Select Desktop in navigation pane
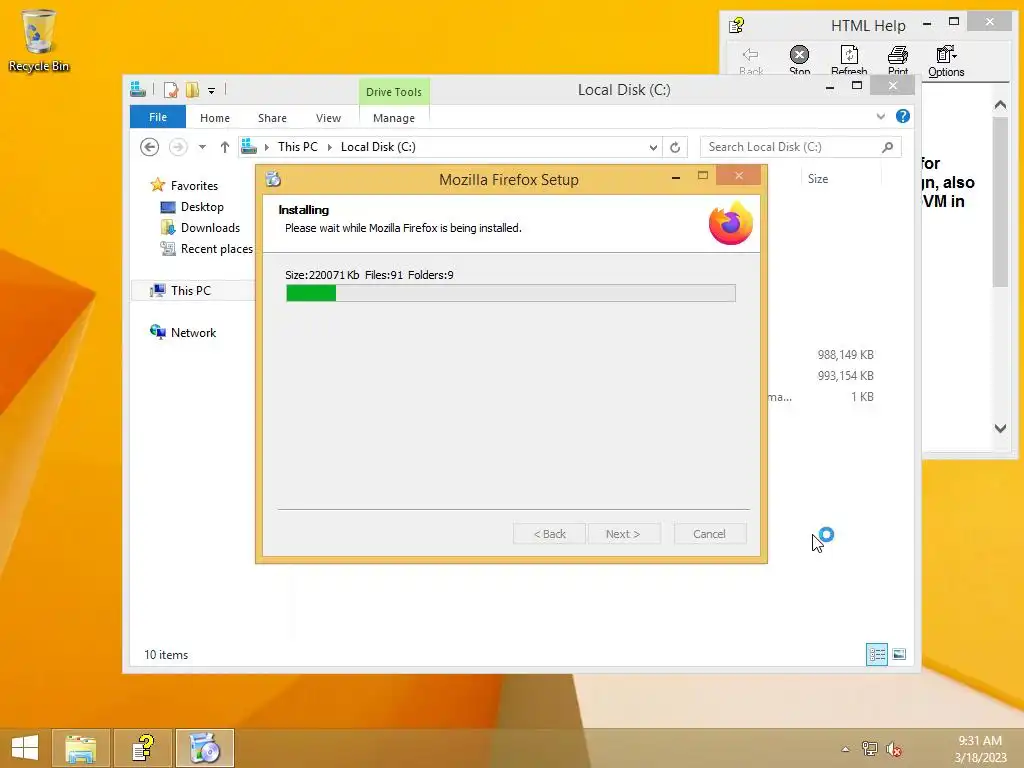The height and width of the screenshot is (768, 1024). pos(202,206)
